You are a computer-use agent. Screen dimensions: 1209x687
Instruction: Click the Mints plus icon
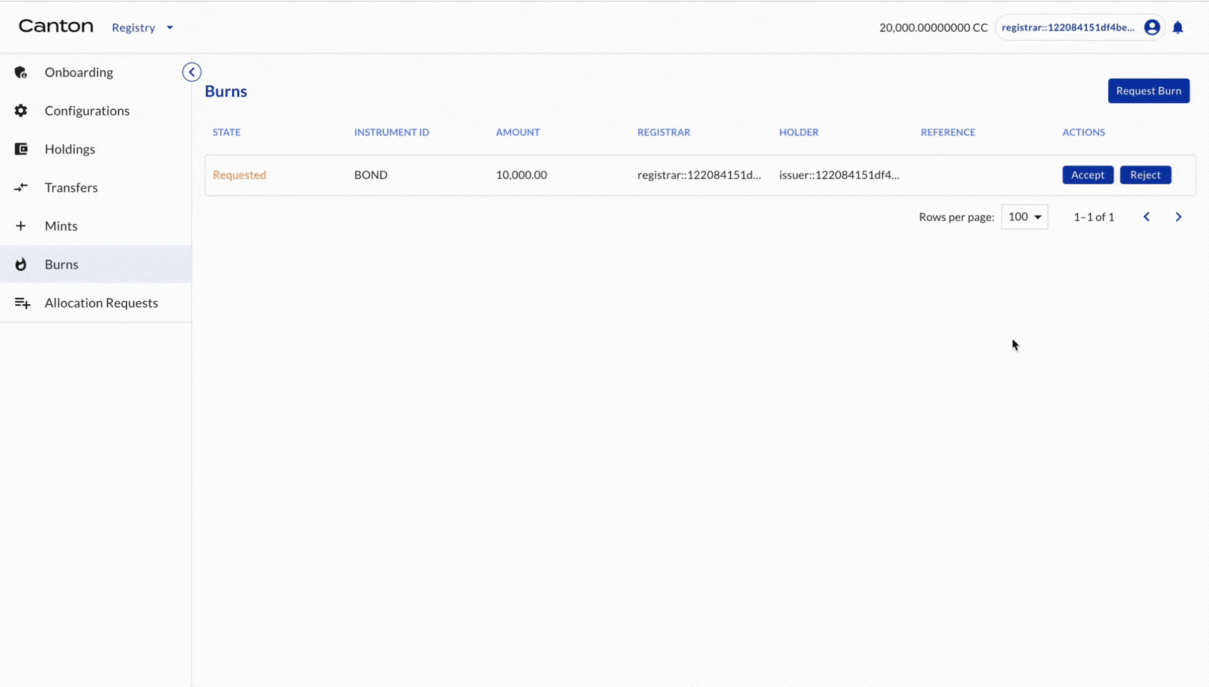click(21, 225)
